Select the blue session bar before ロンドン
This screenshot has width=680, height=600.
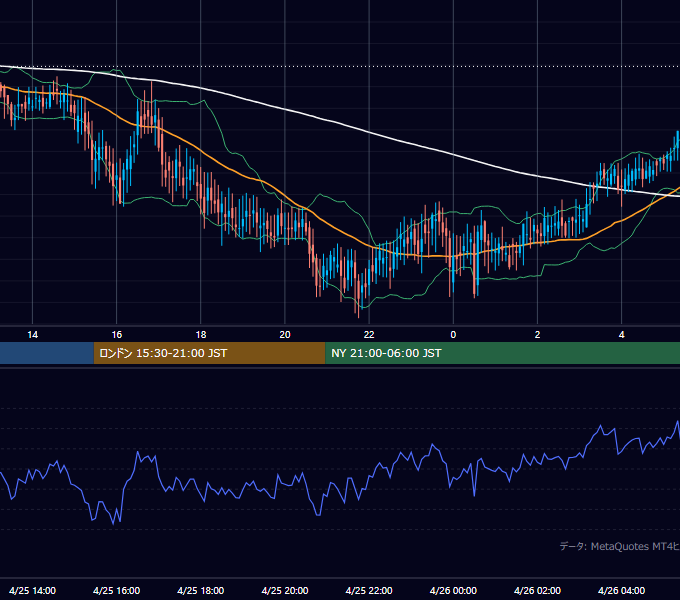(47, 353)
